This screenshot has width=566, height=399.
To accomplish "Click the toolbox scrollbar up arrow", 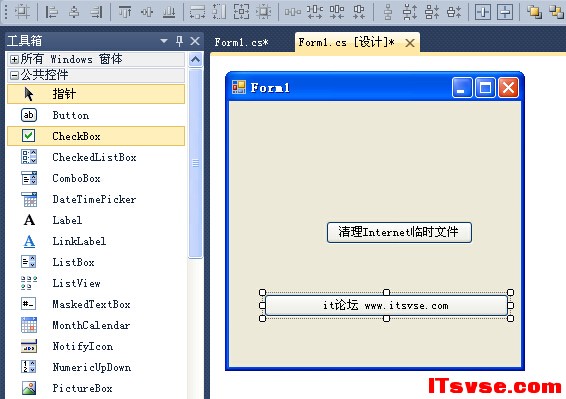I will (195, 59).
